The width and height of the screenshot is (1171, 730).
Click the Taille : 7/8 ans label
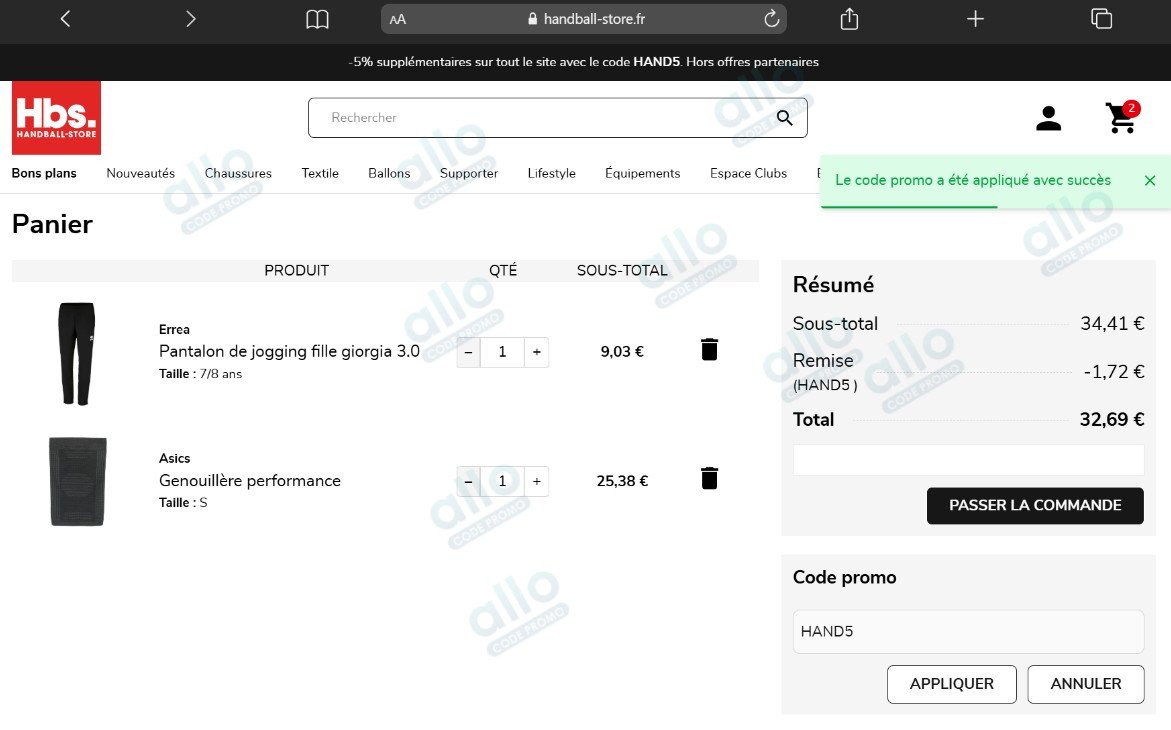[200, 374]
